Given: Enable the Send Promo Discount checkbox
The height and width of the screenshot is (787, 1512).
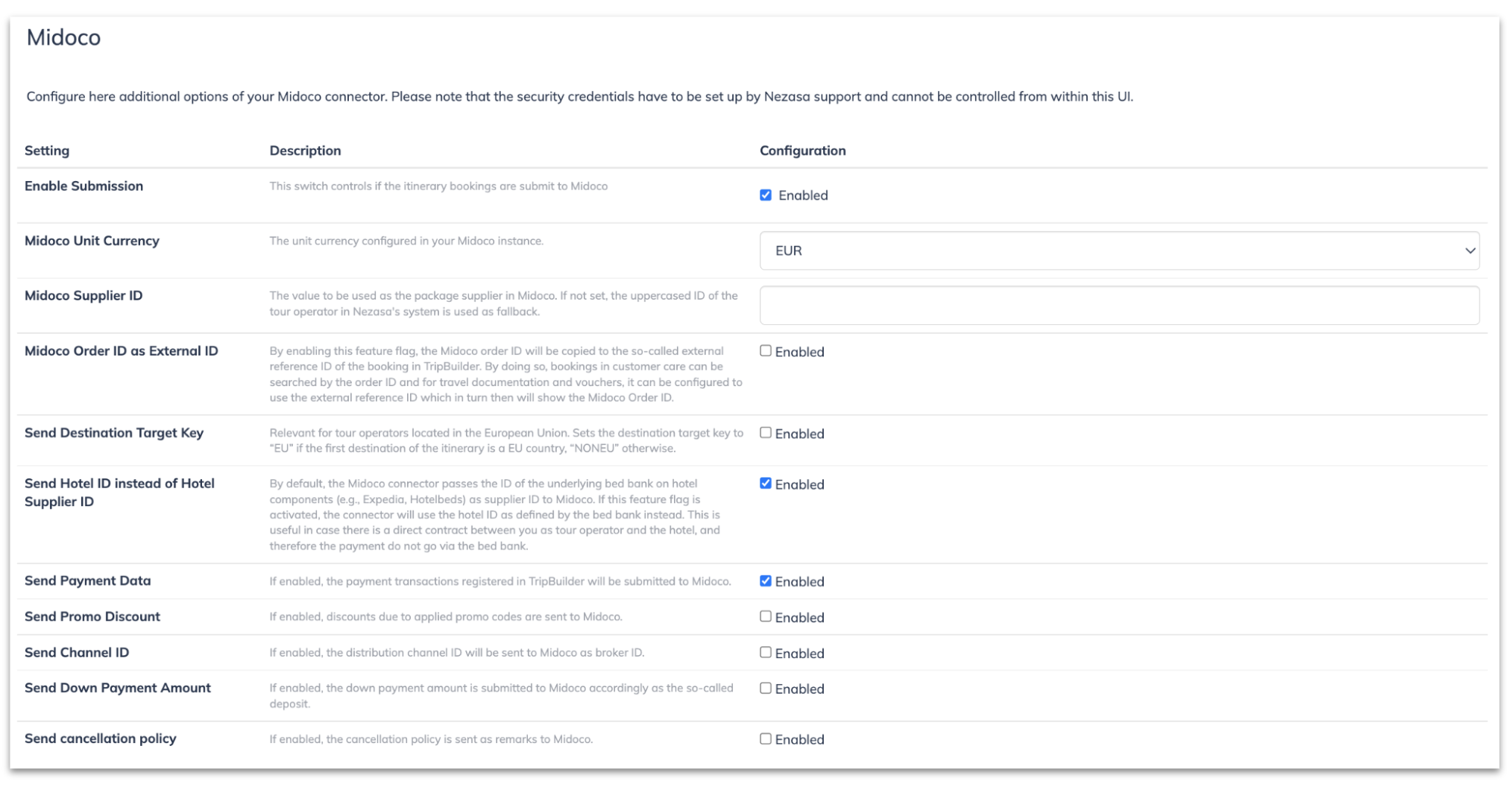Looking at the screenshot, I should [766, 617].
